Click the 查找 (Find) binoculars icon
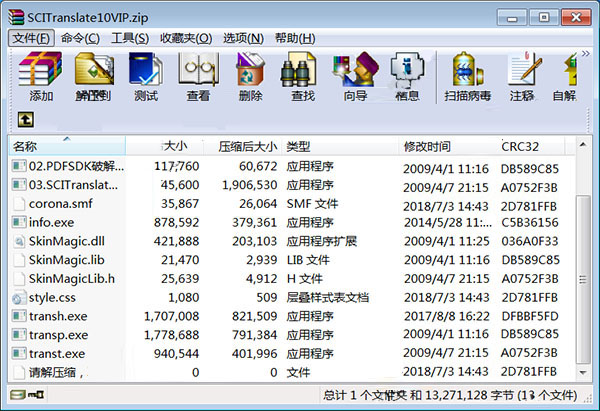The width and height of the screenshot is (600, 411). (x=298, y=69)
